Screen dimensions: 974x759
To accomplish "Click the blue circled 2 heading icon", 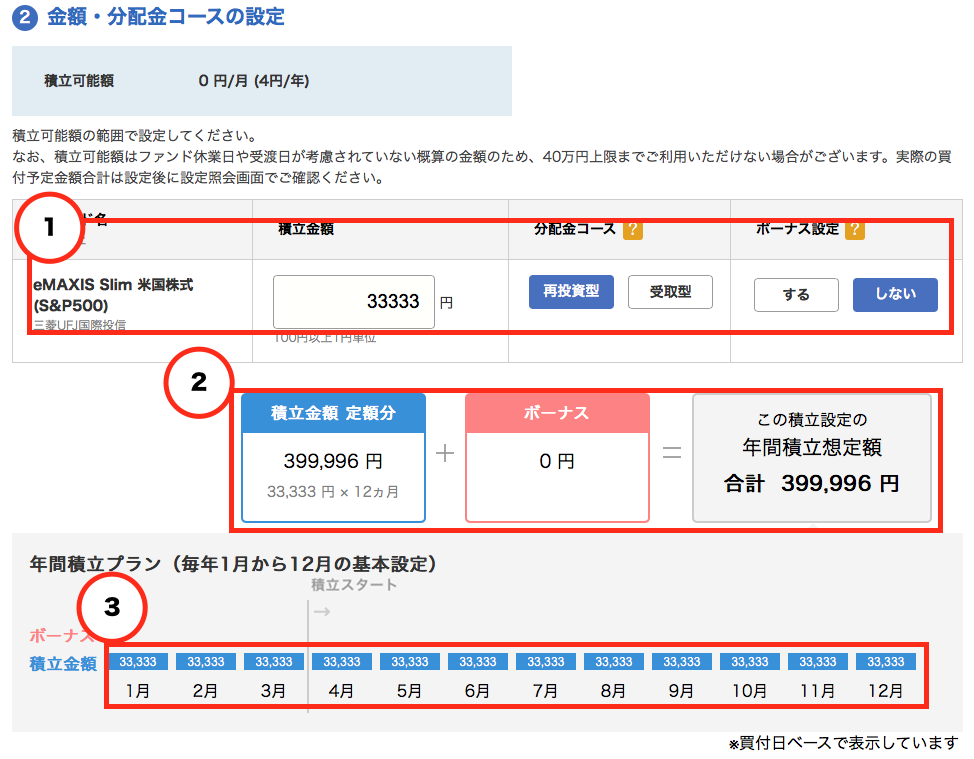I will coord(24,18).
